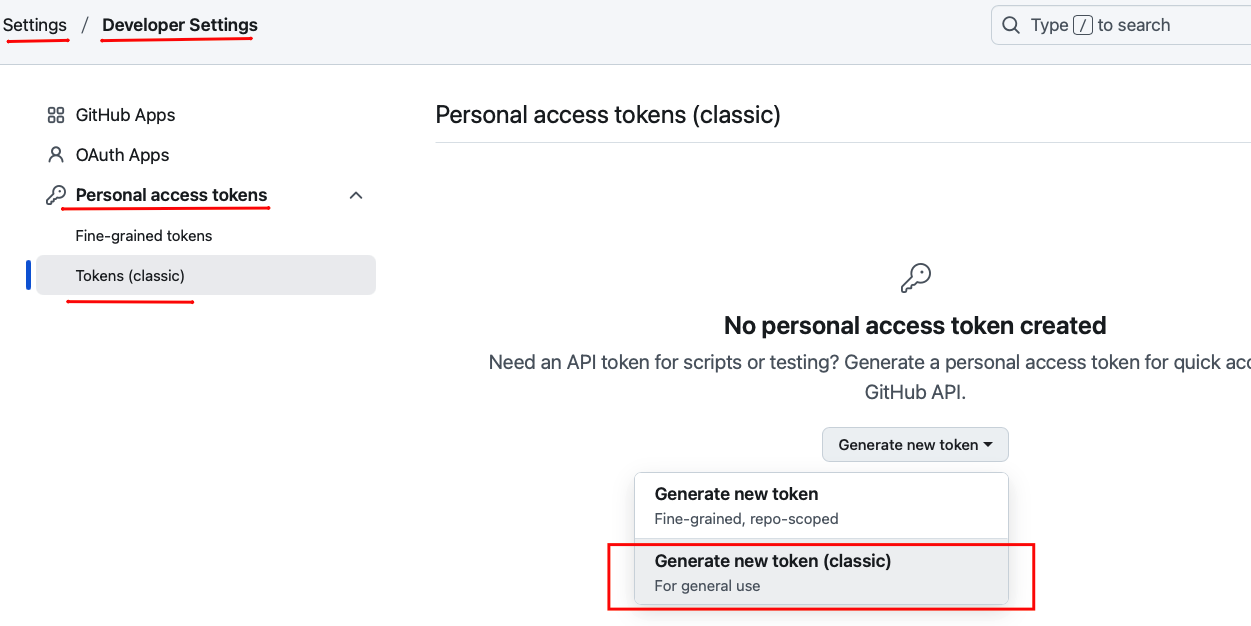Click the OAuth Apps person icon

[x=56, y=155]
